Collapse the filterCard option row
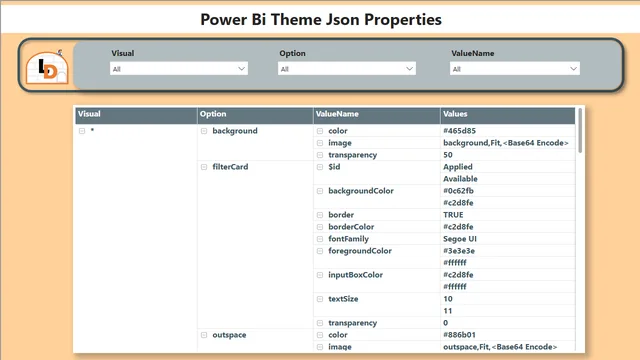640x360 pixels. (204, 167)
